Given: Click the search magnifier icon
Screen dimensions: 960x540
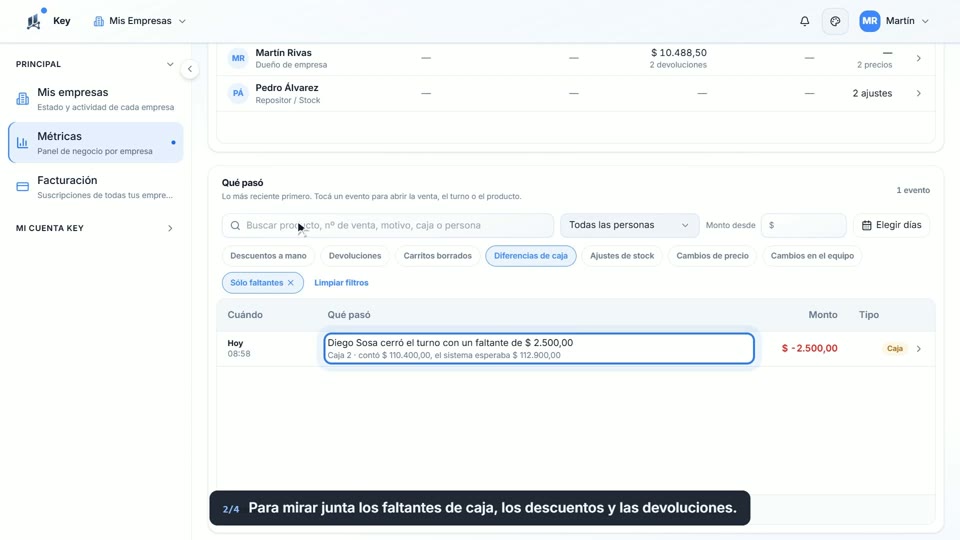Looking at the screenshot, I should tap(235, 225).
